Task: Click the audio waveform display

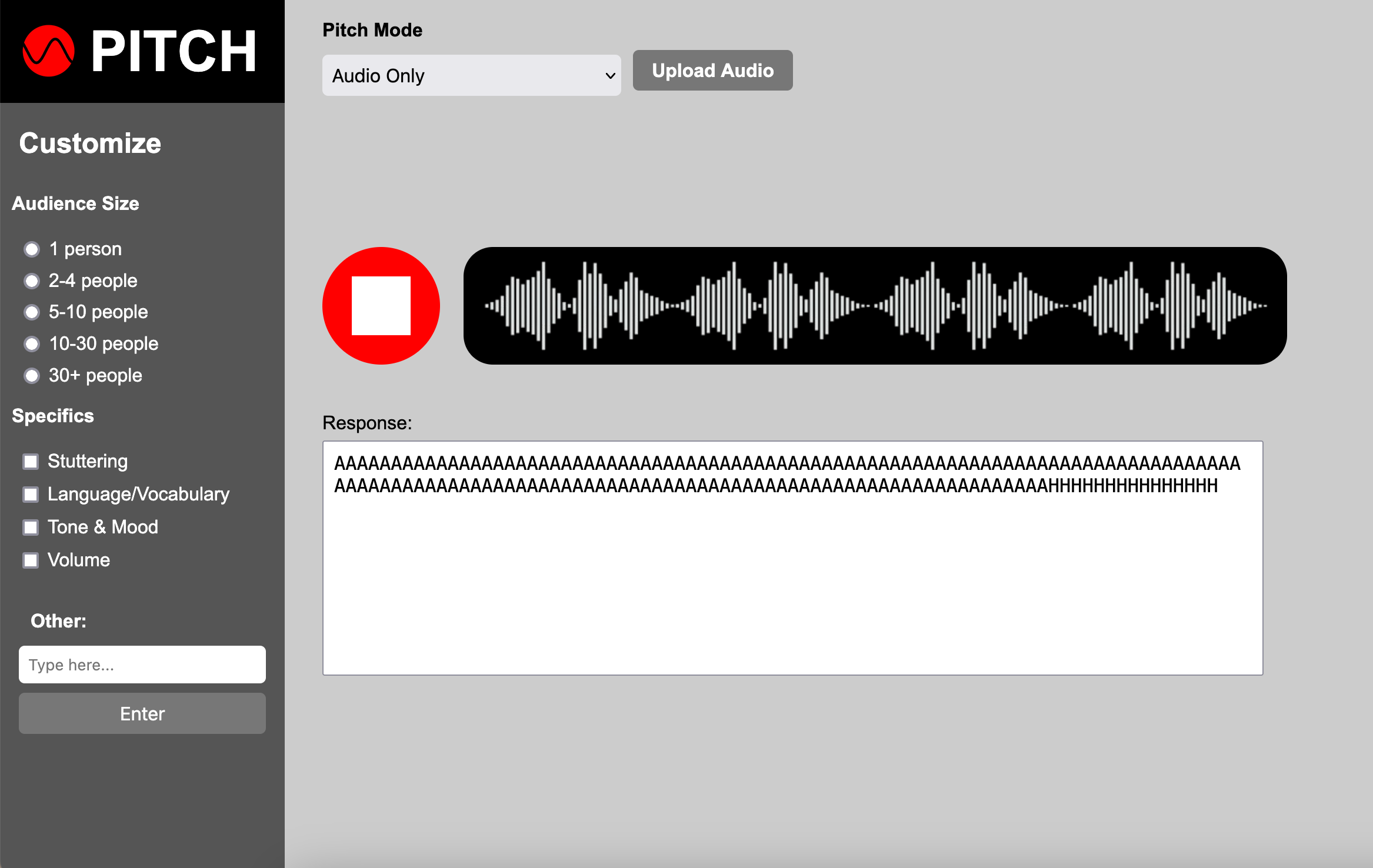Action: pos(875,305)
